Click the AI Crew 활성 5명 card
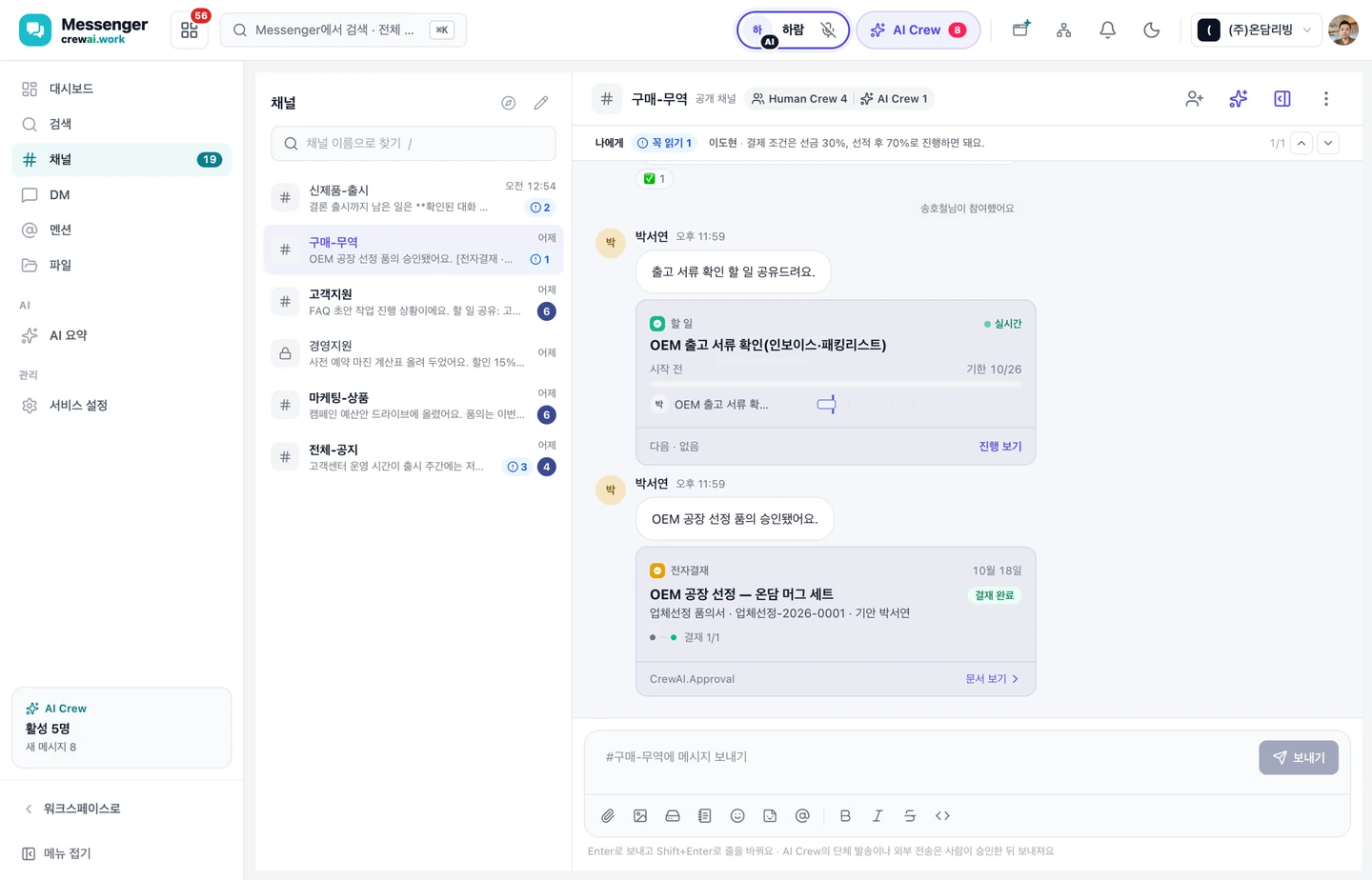Image resolution: width=1372 pixels, height=880 pixels. pos(121,728)
